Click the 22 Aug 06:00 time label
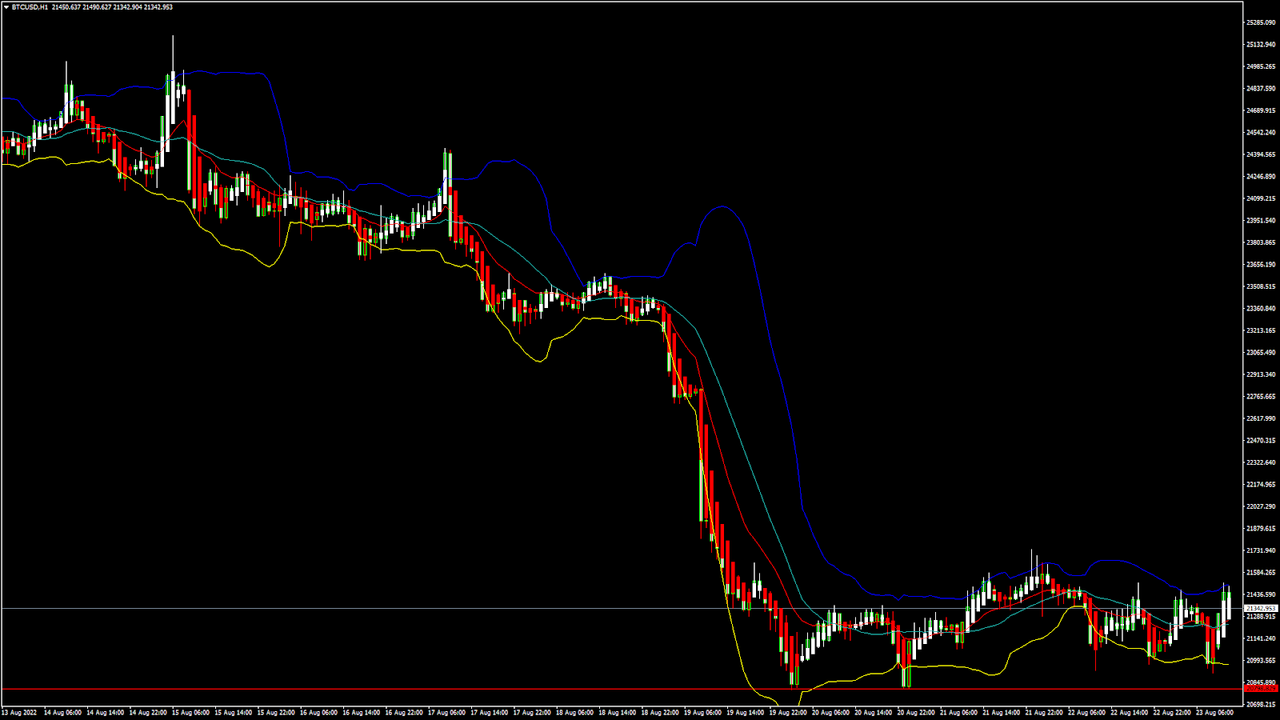 click(1087, 713)
